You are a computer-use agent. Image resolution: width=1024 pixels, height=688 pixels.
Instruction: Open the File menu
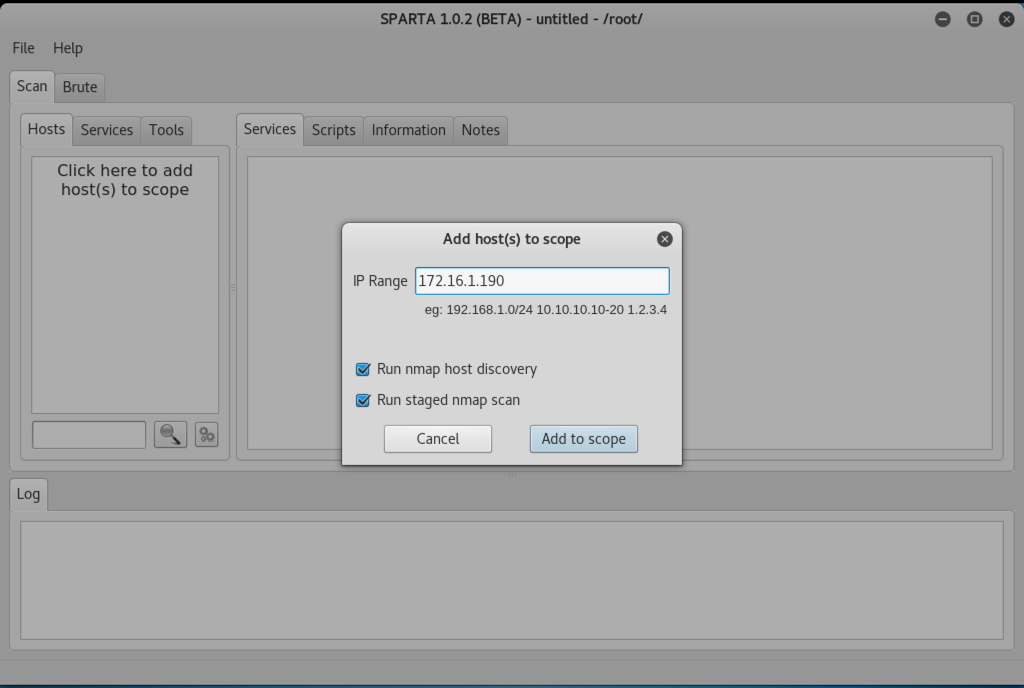click(x=24, y=48)
